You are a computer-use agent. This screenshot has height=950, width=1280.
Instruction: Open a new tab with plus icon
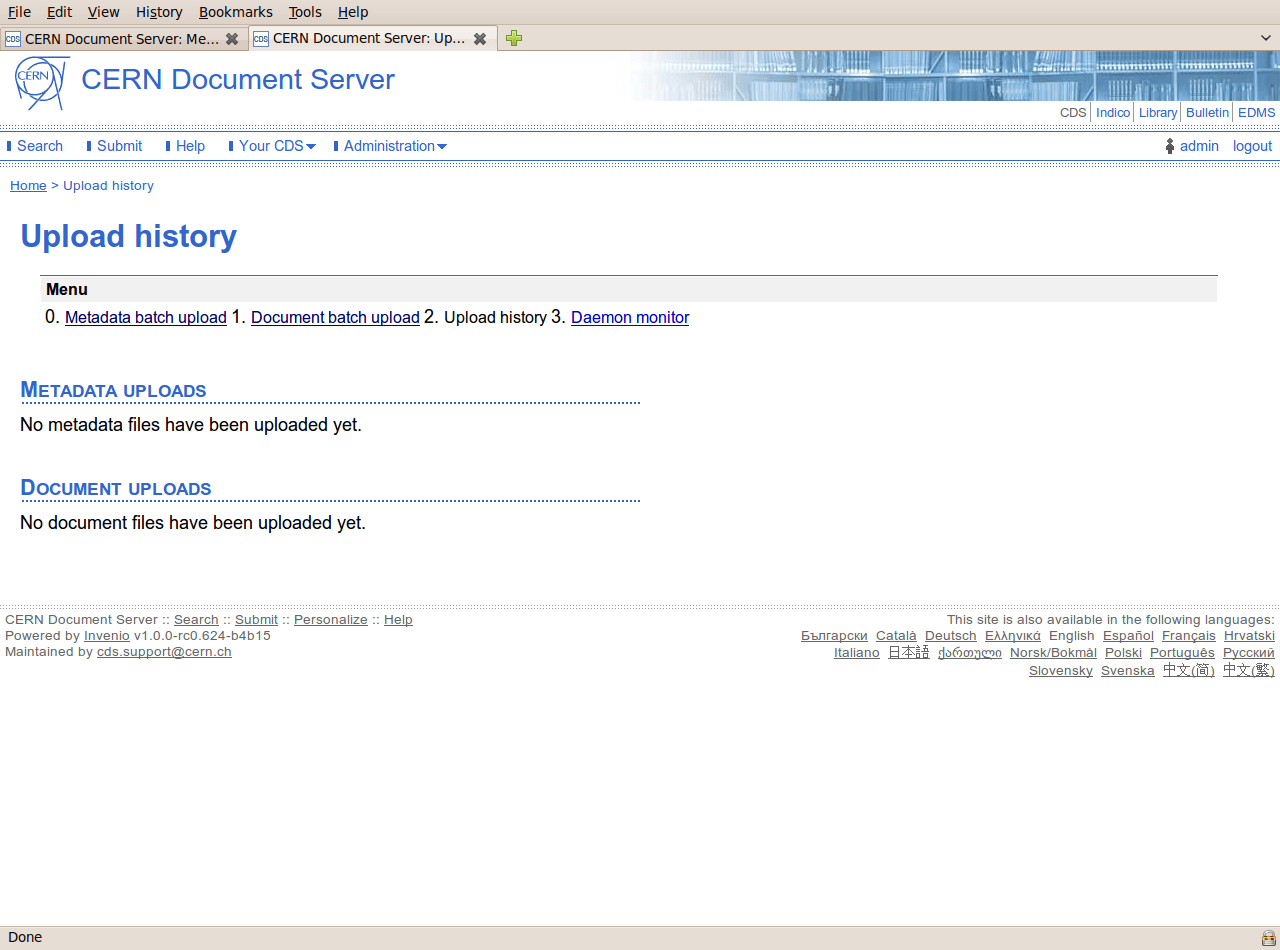514,38
